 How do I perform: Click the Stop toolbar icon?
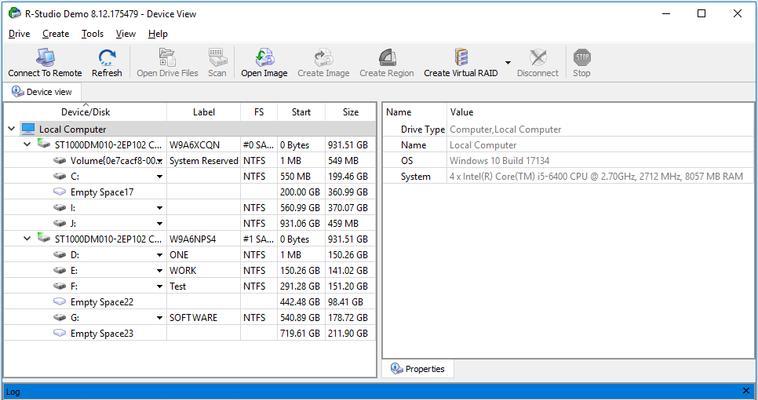pos(582,58)
